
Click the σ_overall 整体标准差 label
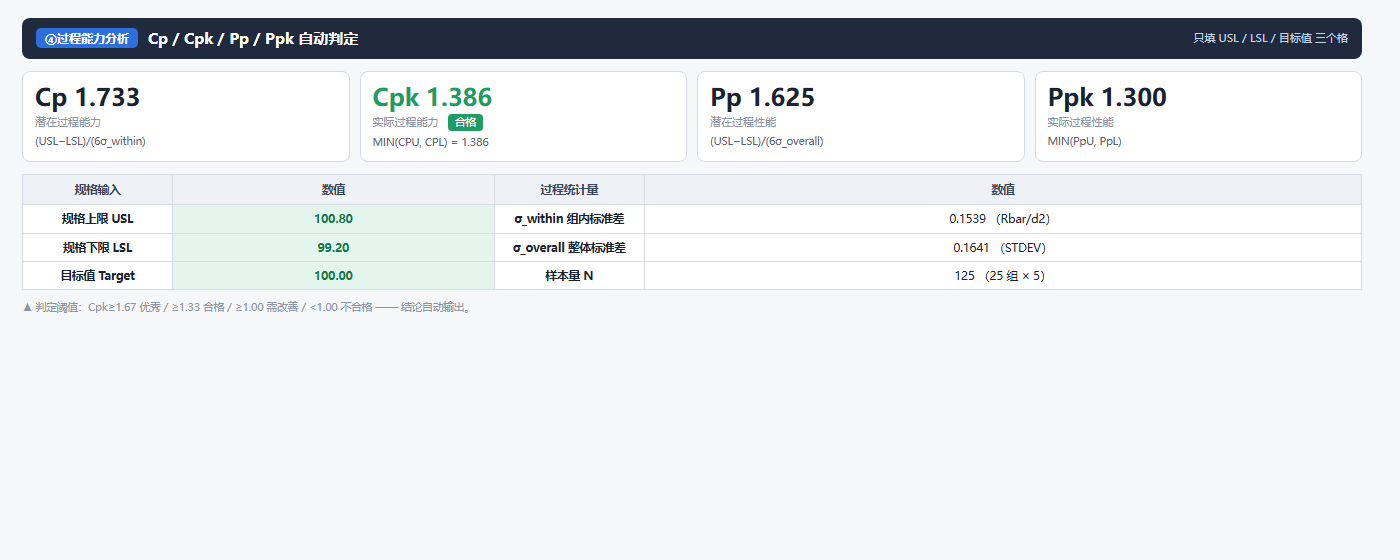[569, 247]
